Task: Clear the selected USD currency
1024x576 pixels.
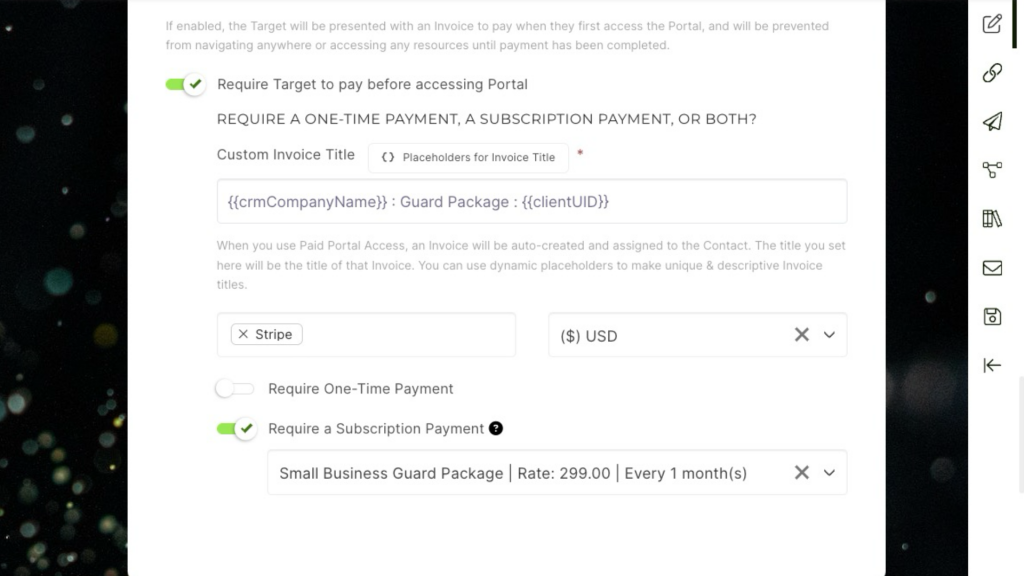Action: pyautogui.click(x=801, y=335)
